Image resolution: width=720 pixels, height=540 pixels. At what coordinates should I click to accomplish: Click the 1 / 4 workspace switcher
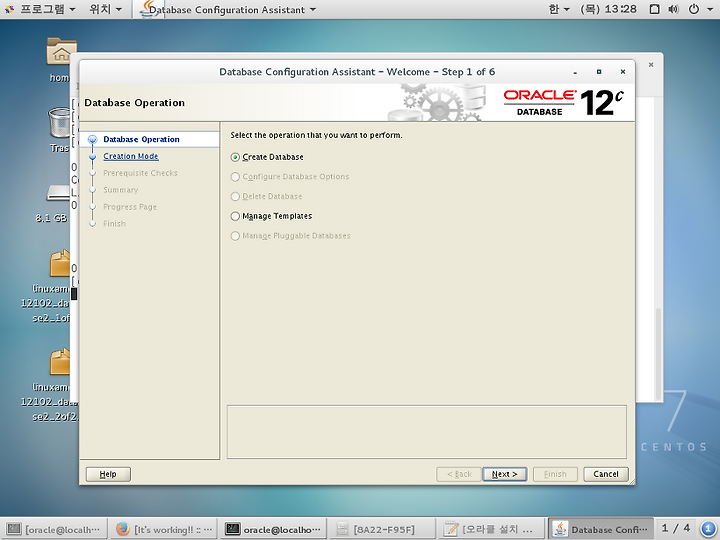pos(675,529)
